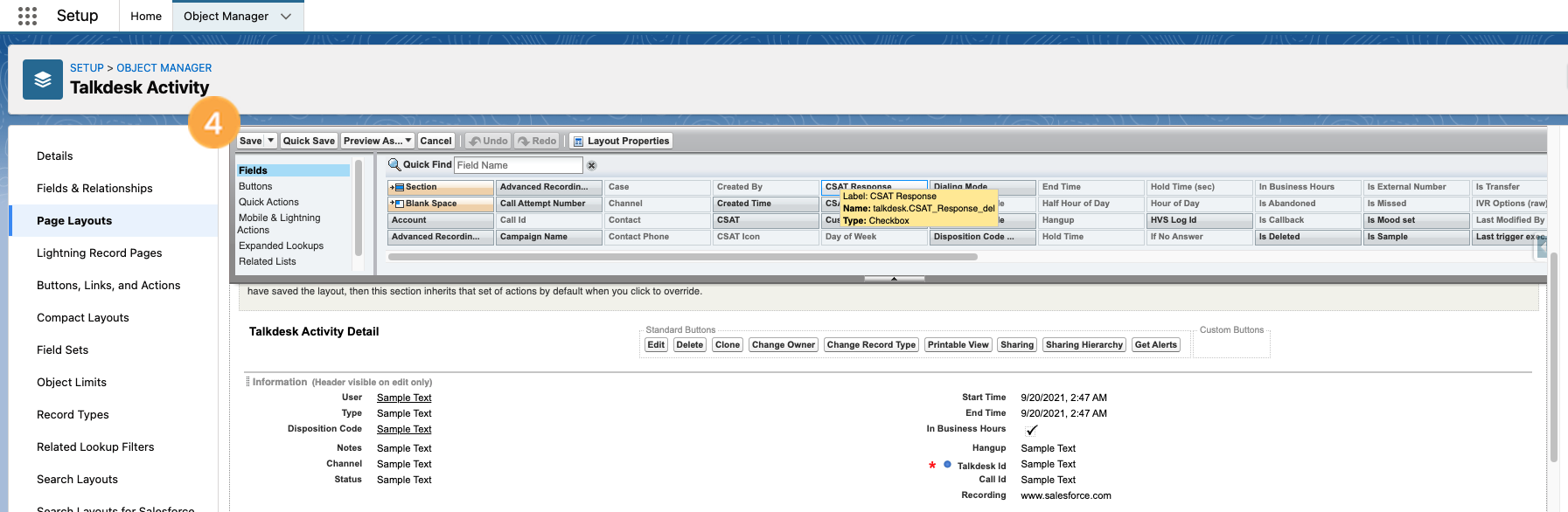
Task: Select the Section palette item
Action: [x=441, y=187]
